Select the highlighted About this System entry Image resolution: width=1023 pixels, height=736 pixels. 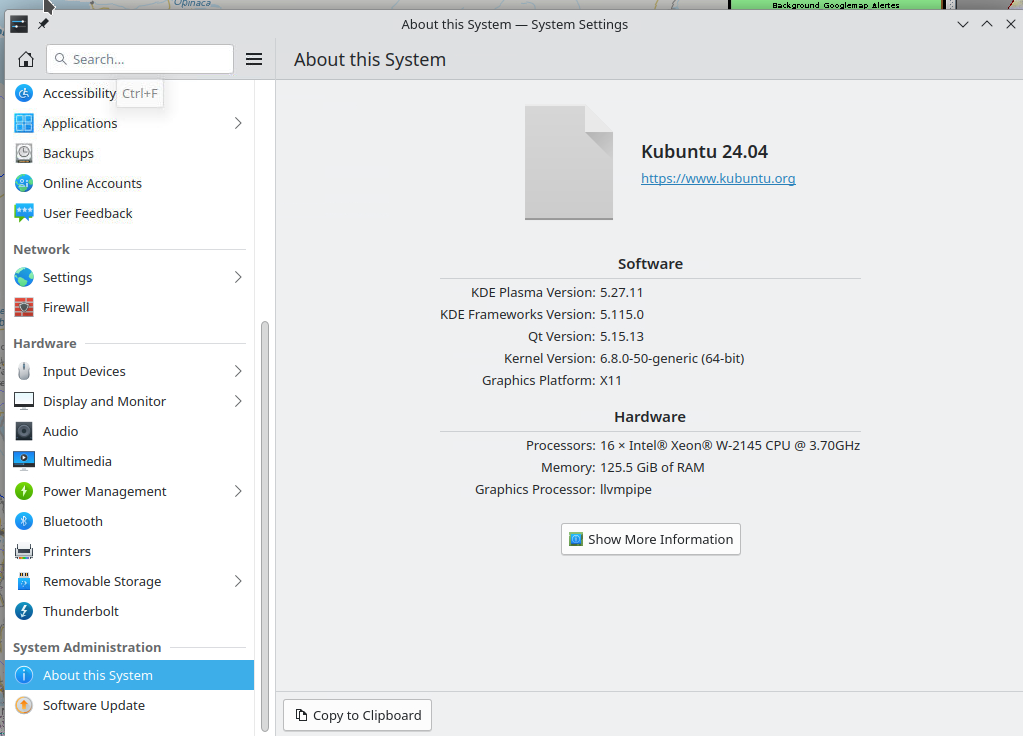tap(129, 675)
